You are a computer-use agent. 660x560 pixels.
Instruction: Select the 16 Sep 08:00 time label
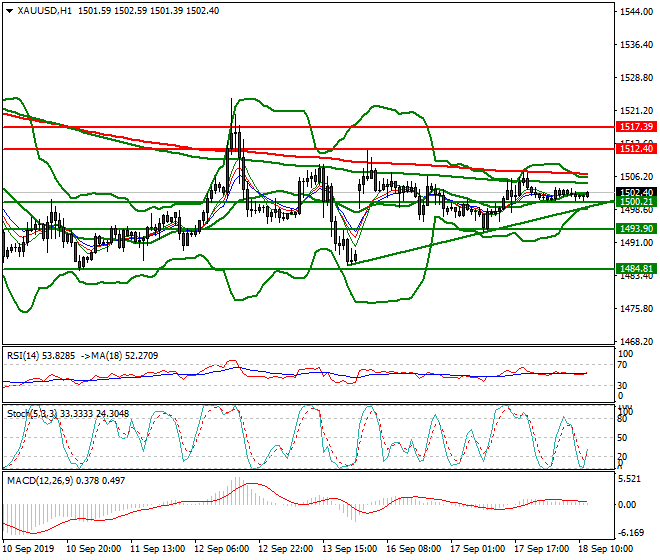click(x=414, y=549)
